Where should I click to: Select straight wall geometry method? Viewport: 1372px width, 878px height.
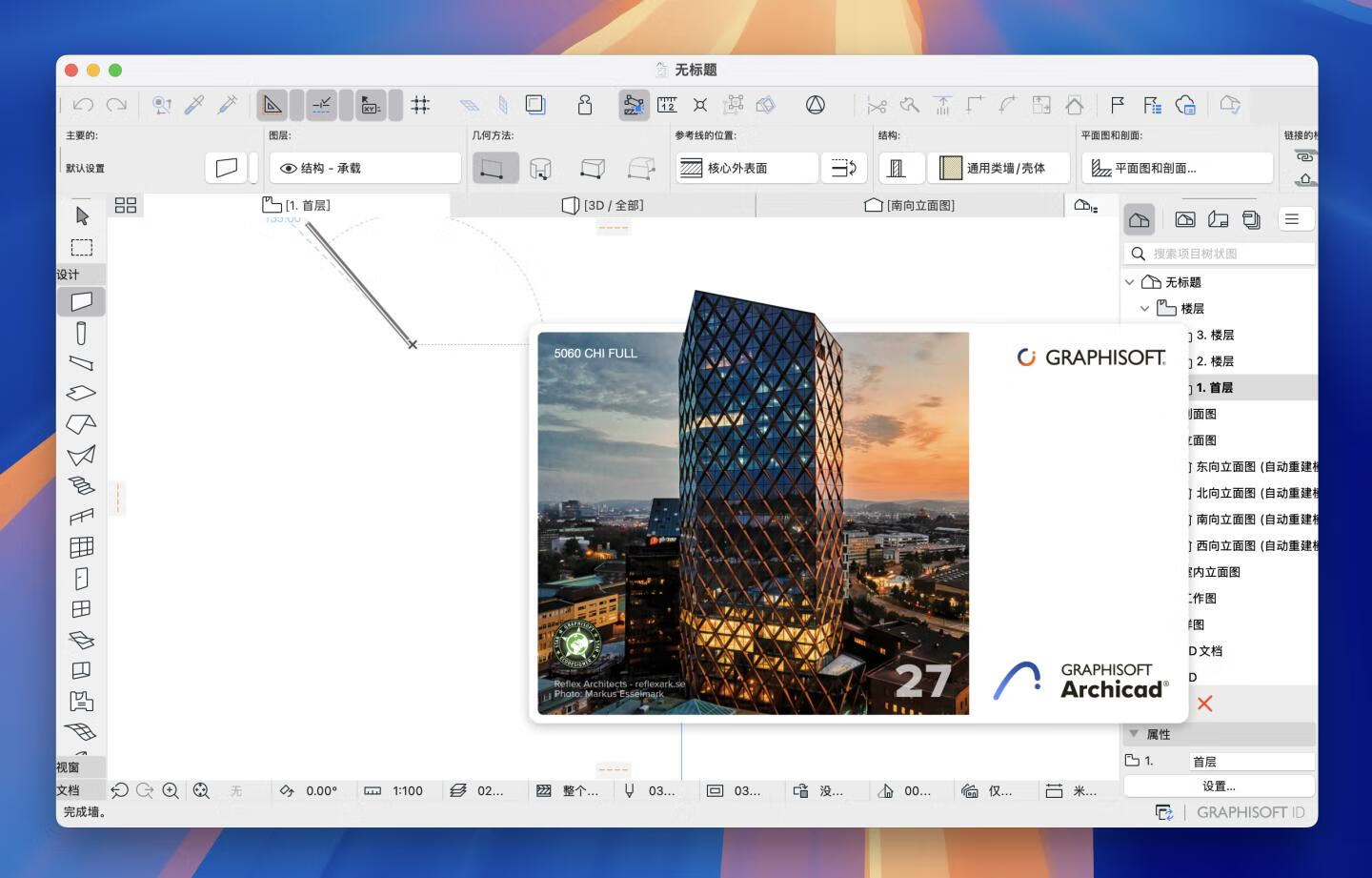coord(495,168)
